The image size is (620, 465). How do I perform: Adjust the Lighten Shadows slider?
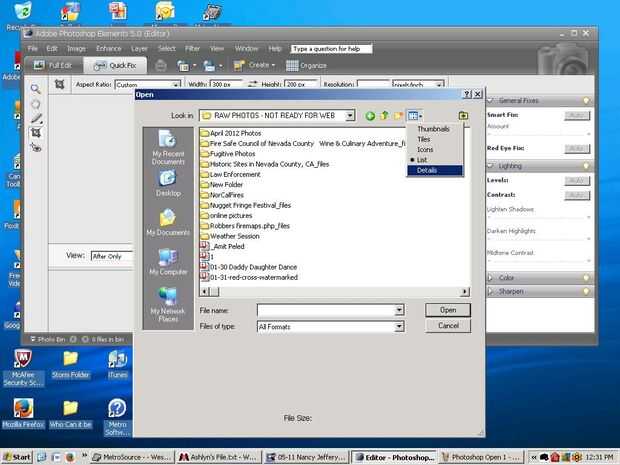click(x=539, y=217)
